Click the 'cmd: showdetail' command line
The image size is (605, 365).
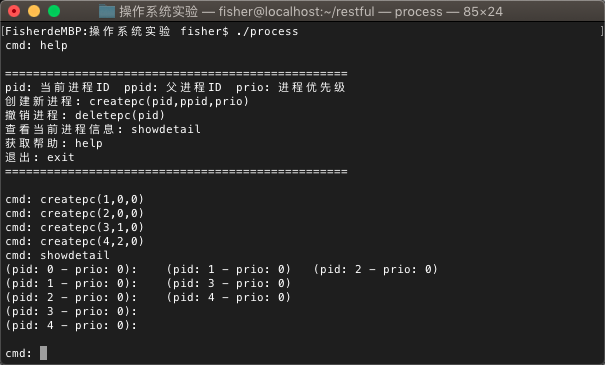click(57, 255)
